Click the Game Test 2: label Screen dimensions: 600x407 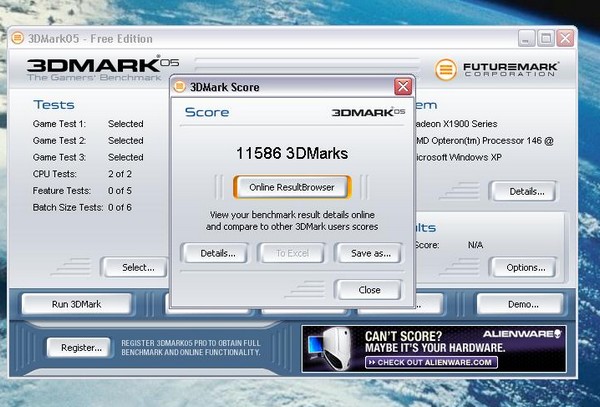click(59, 141)
